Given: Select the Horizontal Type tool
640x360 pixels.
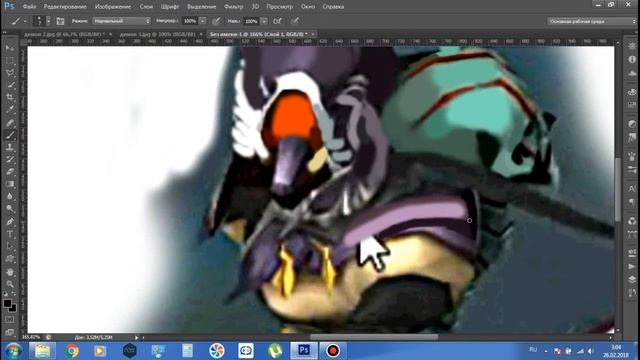Looking at the screenshot, I should [10, 234].
